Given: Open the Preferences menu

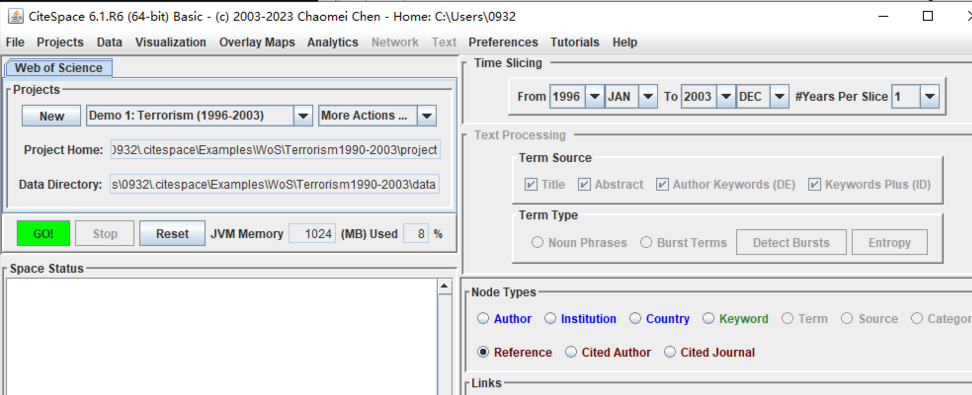Looking at the screenshot, I should (x=503, y=42).
